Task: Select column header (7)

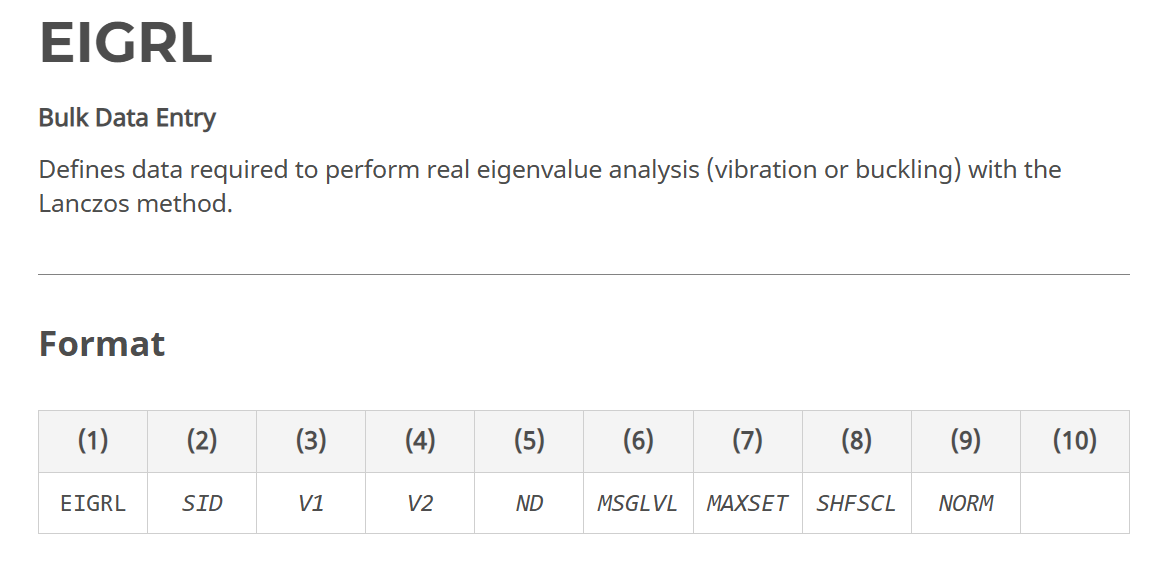Action: click(x=748, y=441)
